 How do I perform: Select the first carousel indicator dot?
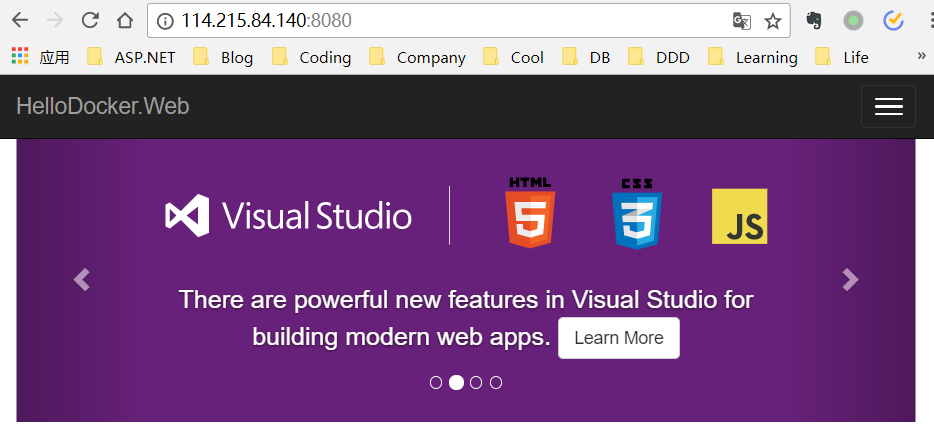point(436,382)
